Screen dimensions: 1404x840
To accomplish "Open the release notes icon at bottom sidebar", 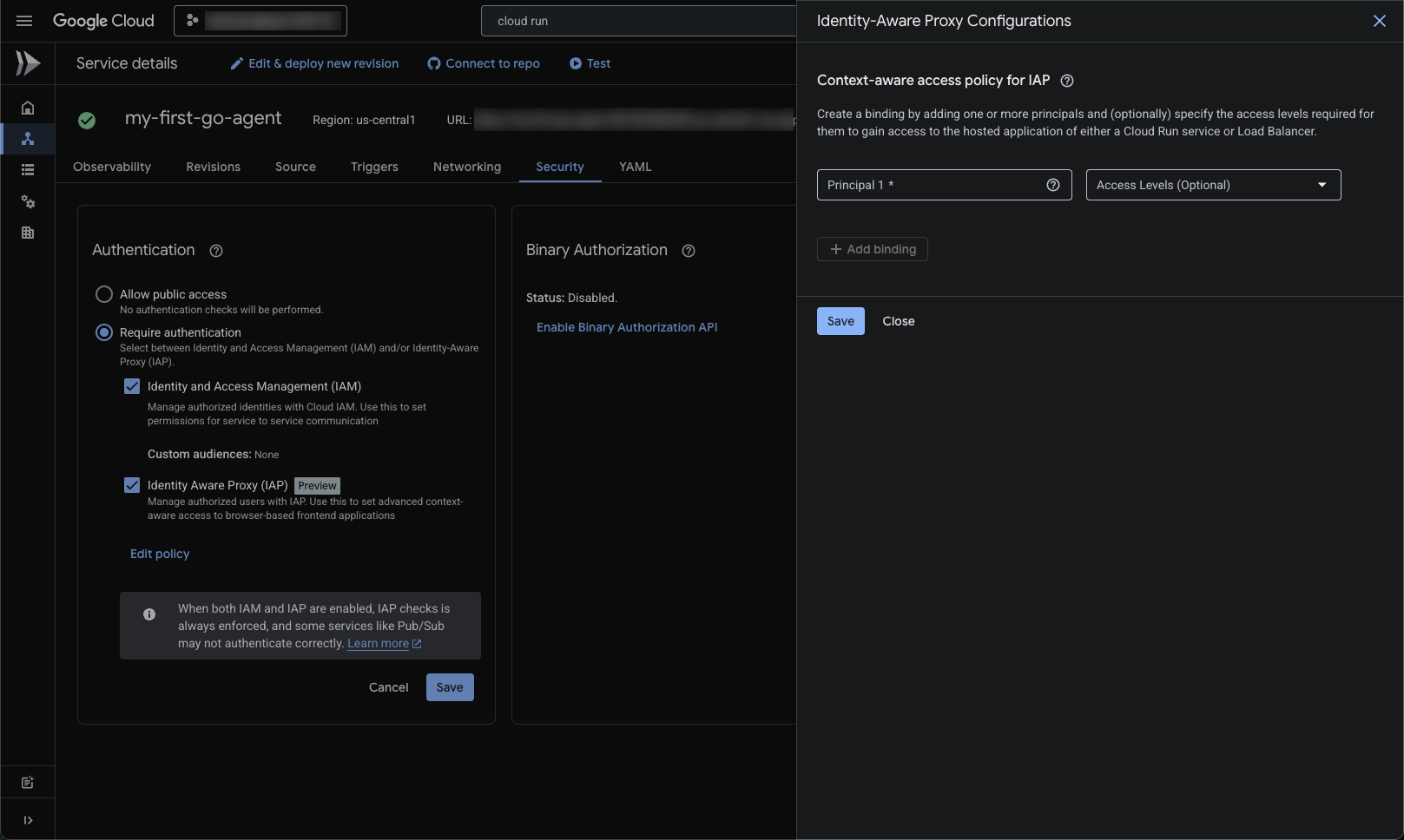I will click(x=27, y=782).
